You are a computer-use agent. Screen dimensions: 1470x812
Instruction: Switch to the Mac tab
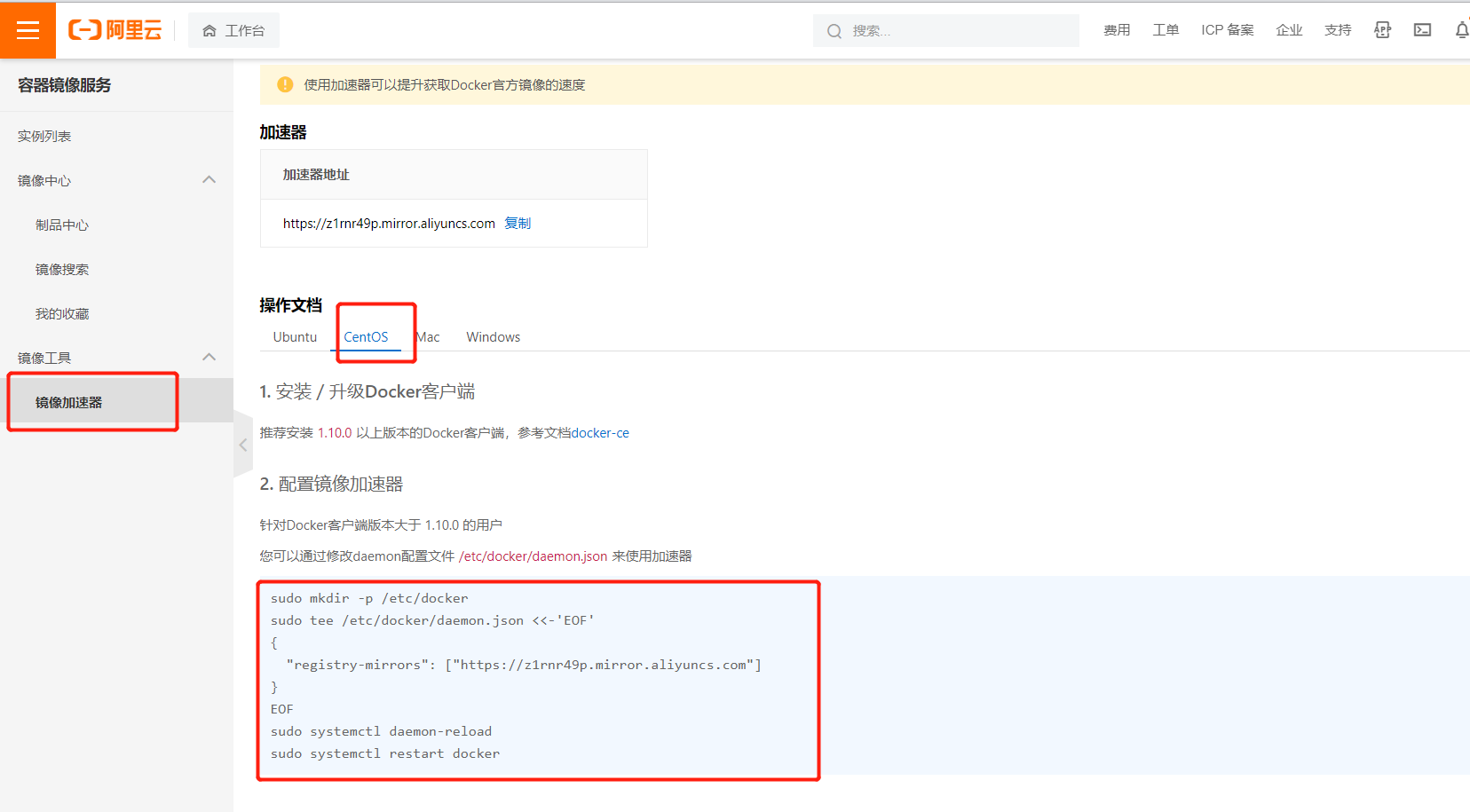click(x=428, y=337)
